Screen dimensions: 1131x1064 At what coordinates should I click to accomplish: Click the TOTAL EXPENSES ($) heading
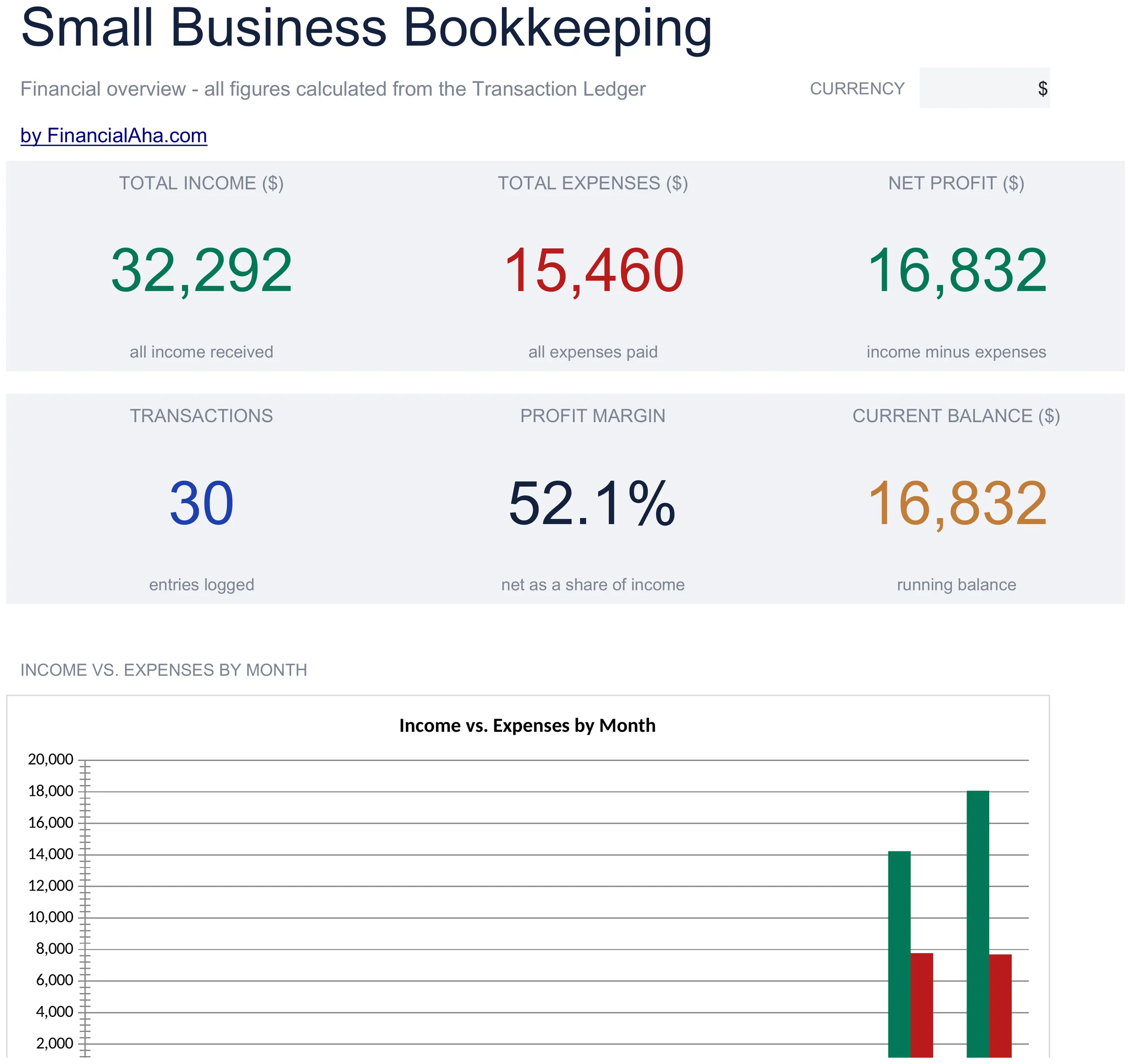click(x=593, y=183)
